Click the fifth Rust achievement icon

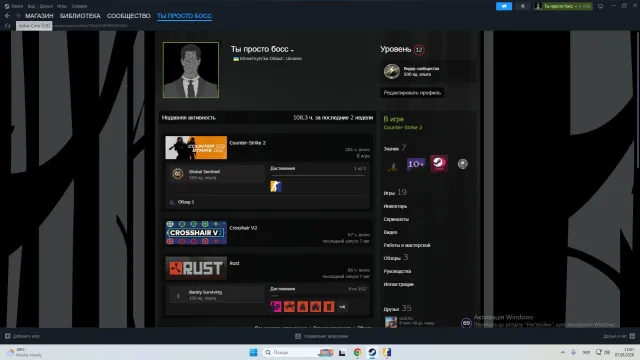click(329, 307)
